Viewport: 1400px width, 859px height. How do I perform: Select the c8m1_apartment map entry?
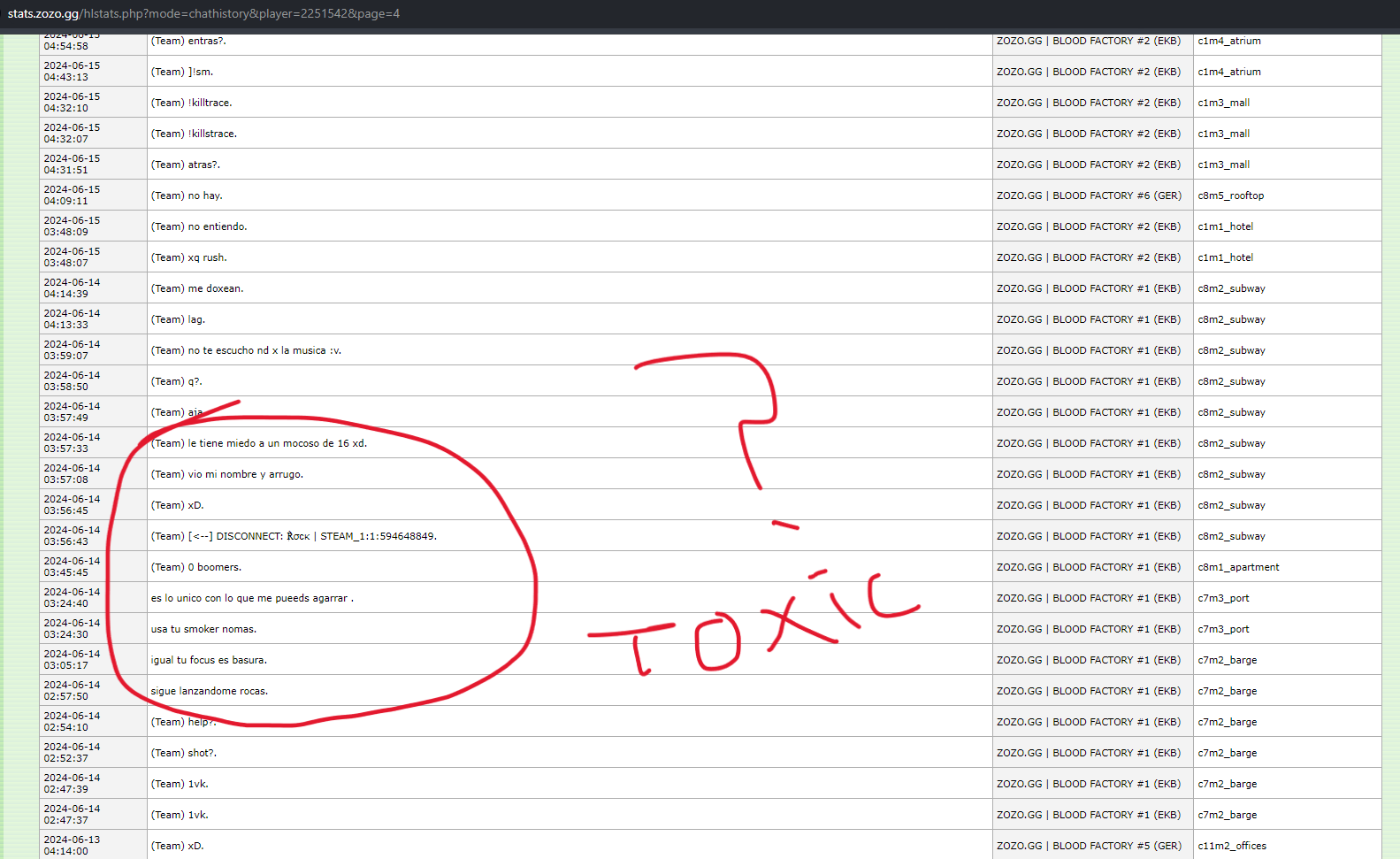(x=1238, y=567)
